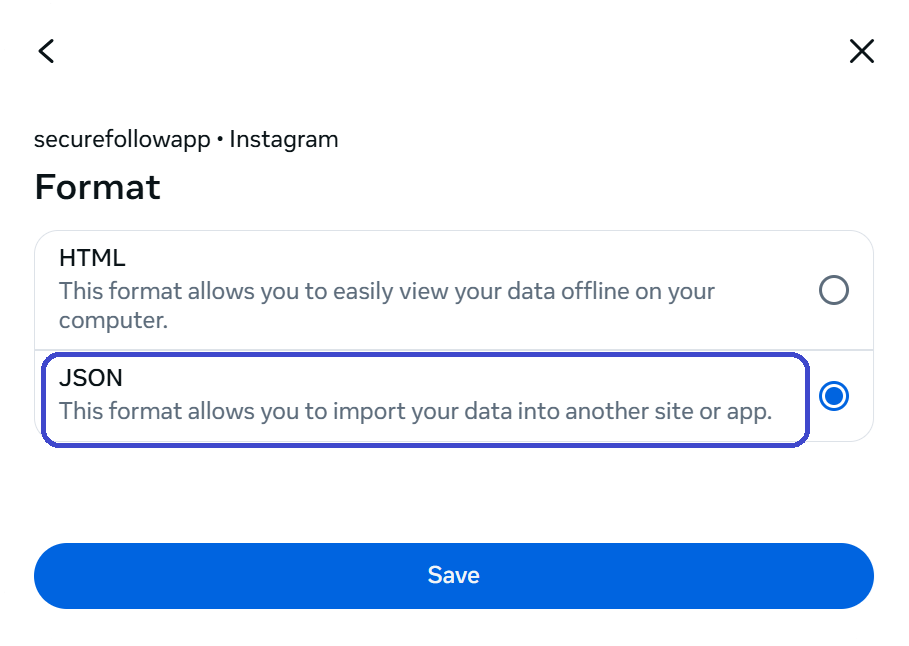Image resolution: width=909 pixels, height=646 pixels.
Task: Click the Format heading
Action: pos(97,187)
